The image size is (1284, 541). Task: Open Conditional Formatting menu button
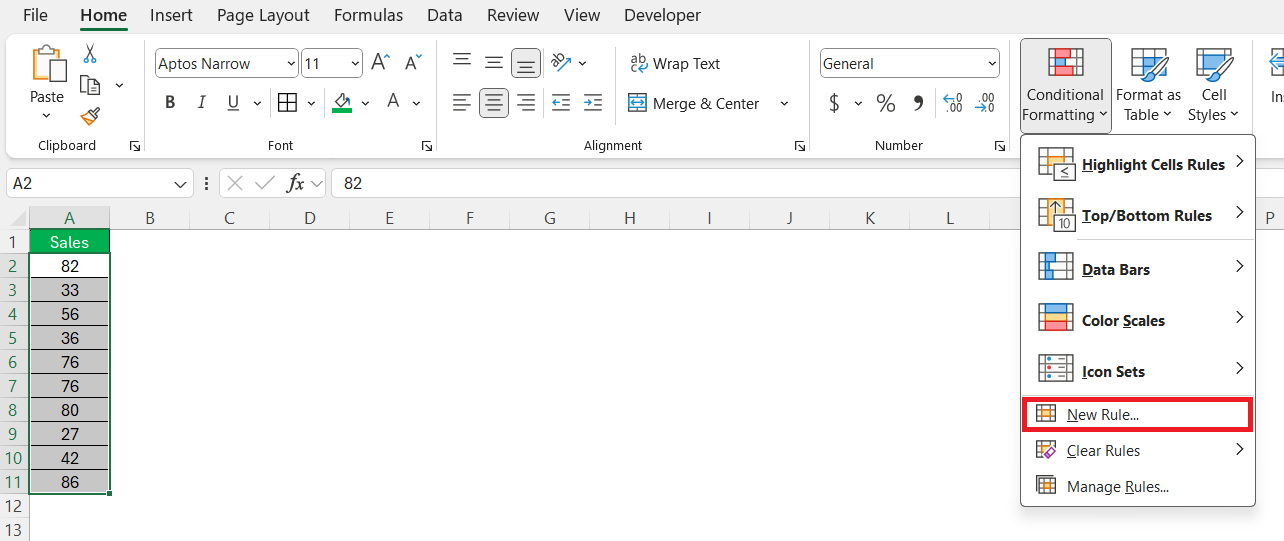pos(1066,85)
